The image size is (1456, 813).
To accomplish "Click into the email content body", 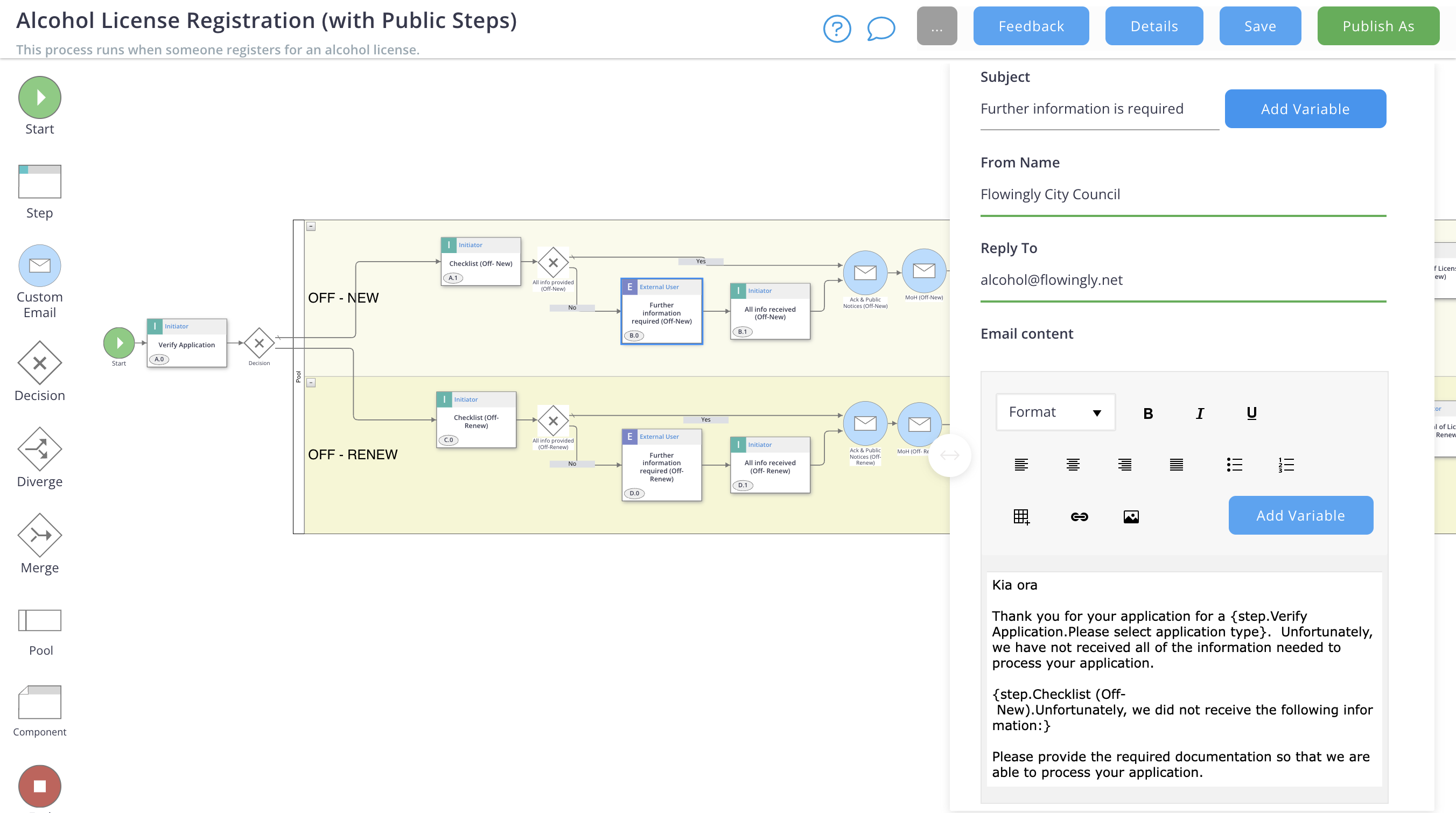I will (x=1184, y=678).
